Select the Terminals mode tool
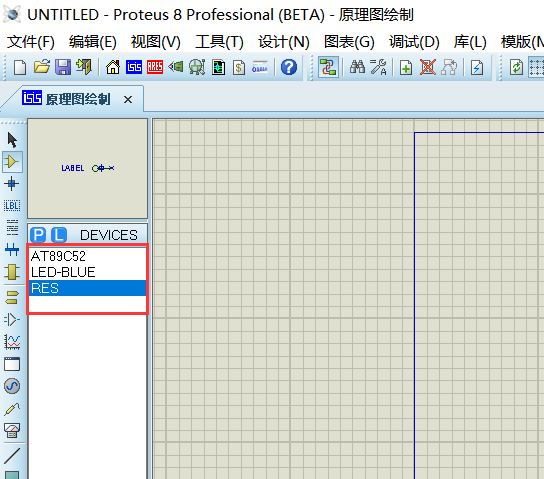The width and height of the screenshot is (544, 479). 12,298
